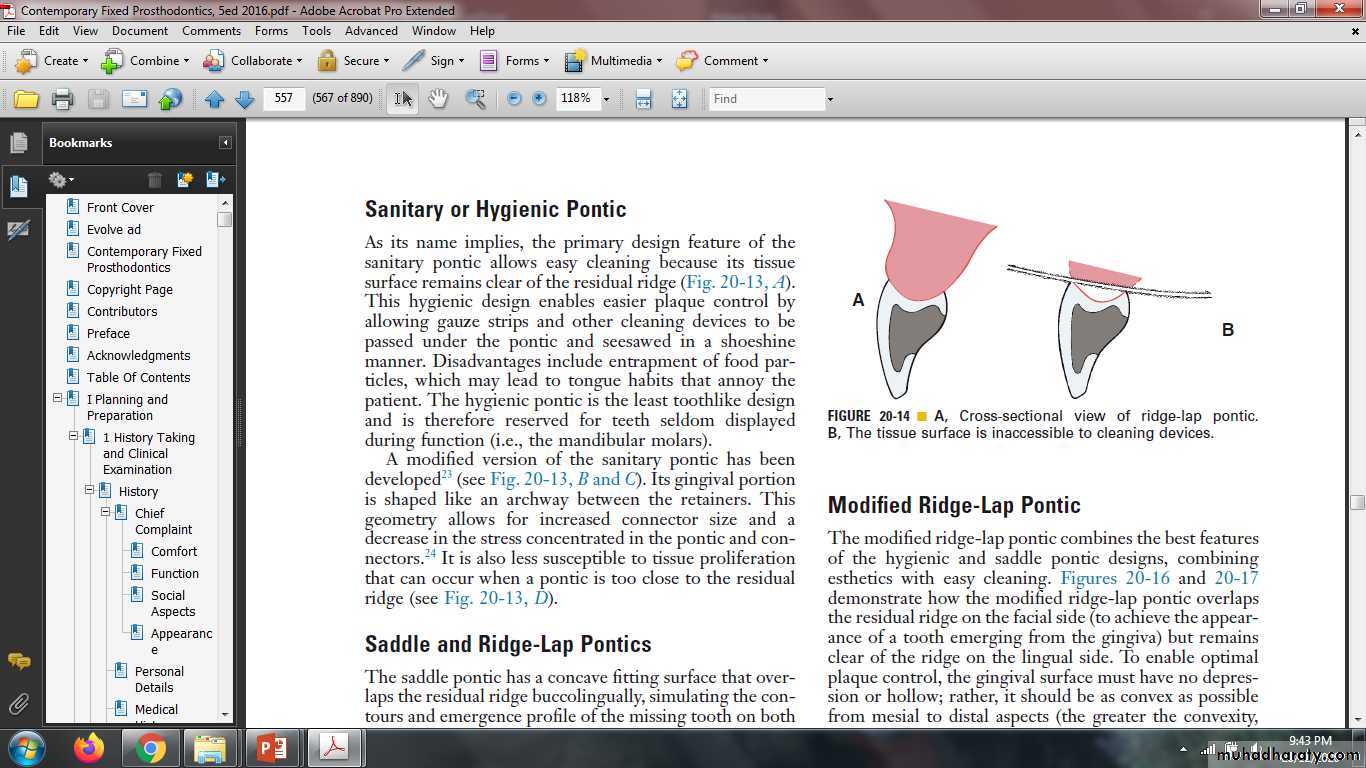Click the Marquee Zoom tool
This screenshot has height=768, width=1366.
tap(476, 99)
